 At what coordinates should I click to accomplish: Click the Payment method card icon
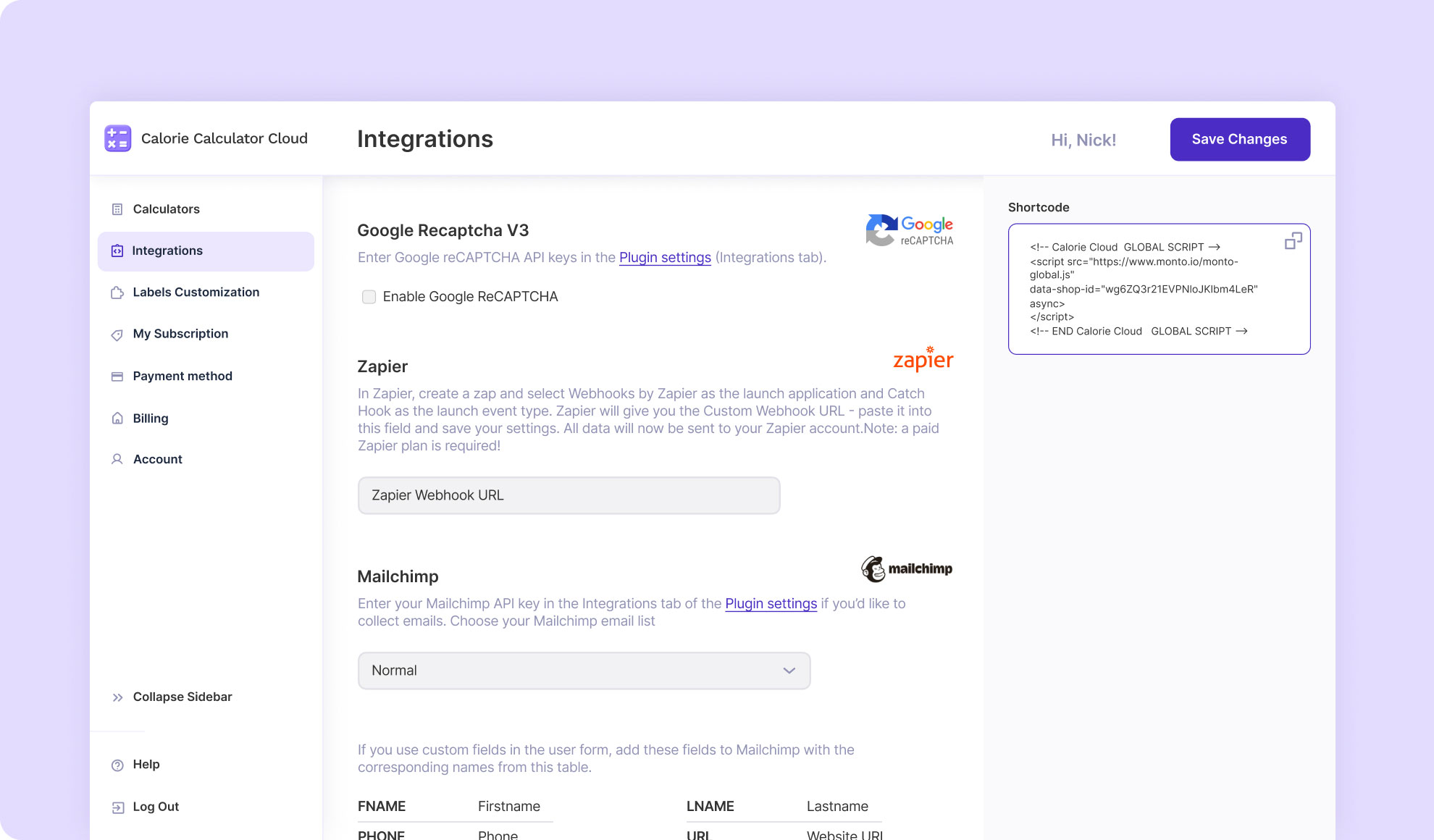117,377
